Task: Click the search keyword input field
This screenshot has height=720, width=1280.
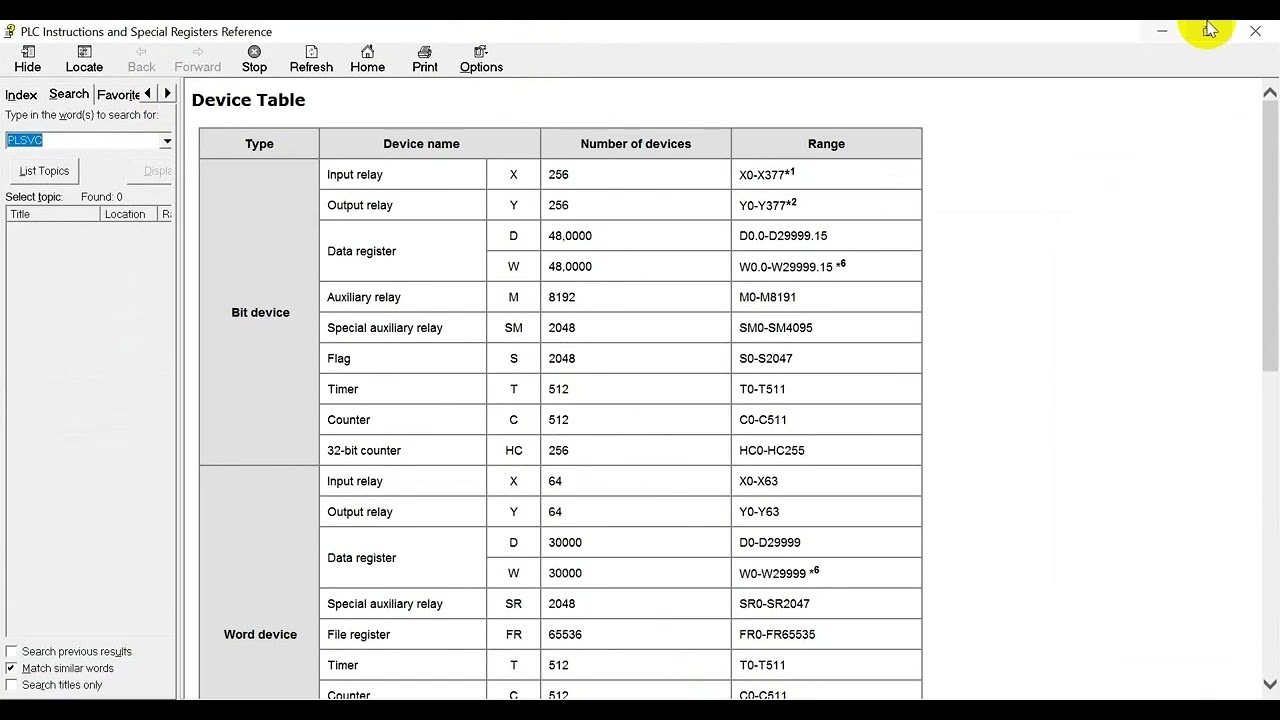Action: tap(83, 141)
